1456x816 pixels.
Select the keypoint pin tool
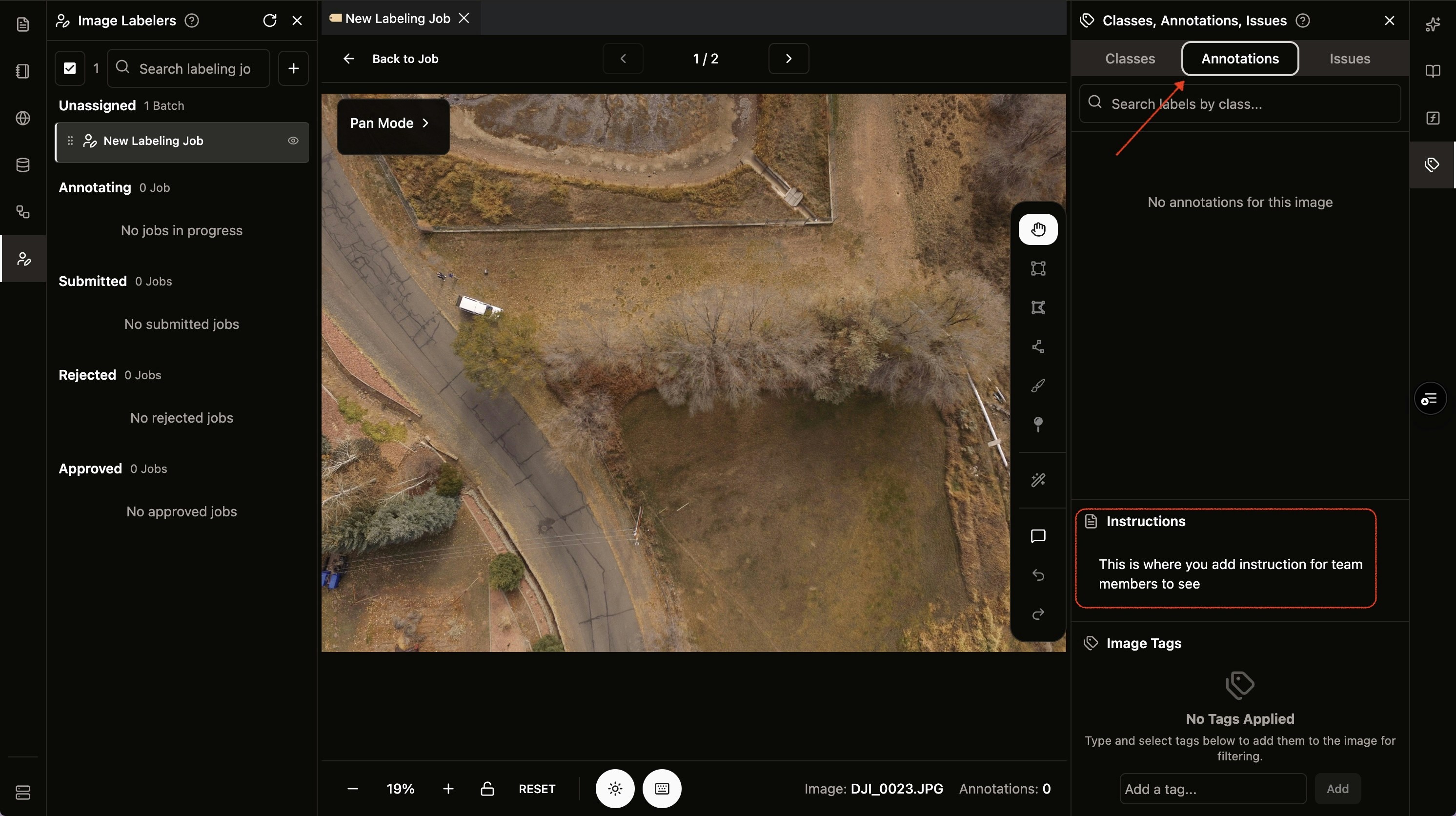1038,425
